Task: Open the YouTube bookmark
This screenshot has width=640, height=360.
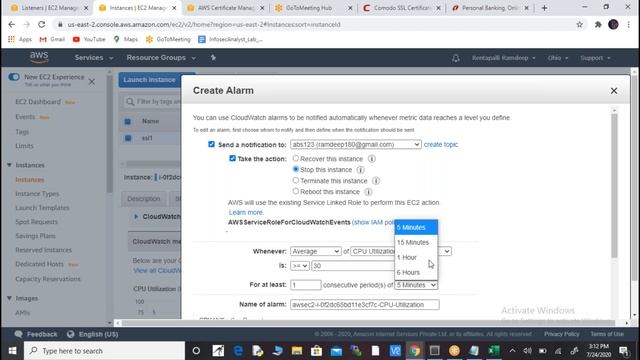Action: point(89,39)
